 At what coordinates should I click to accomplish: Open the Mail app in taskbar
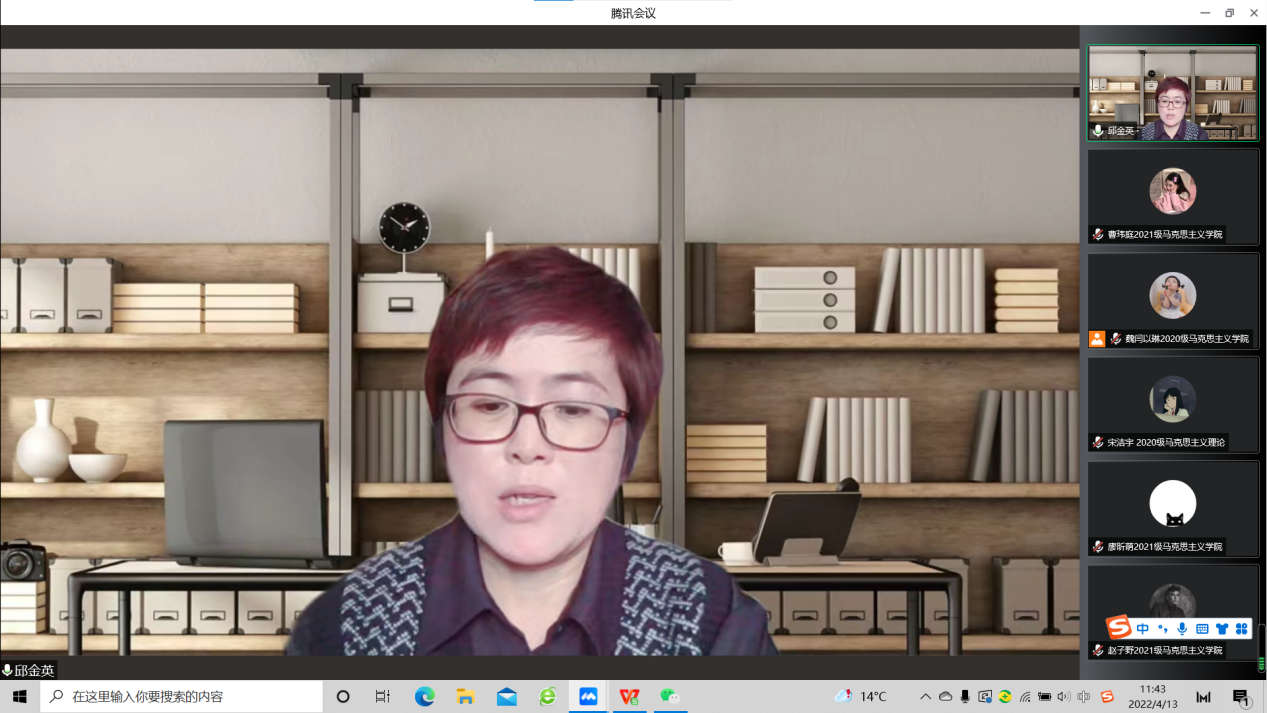point(507,696)
